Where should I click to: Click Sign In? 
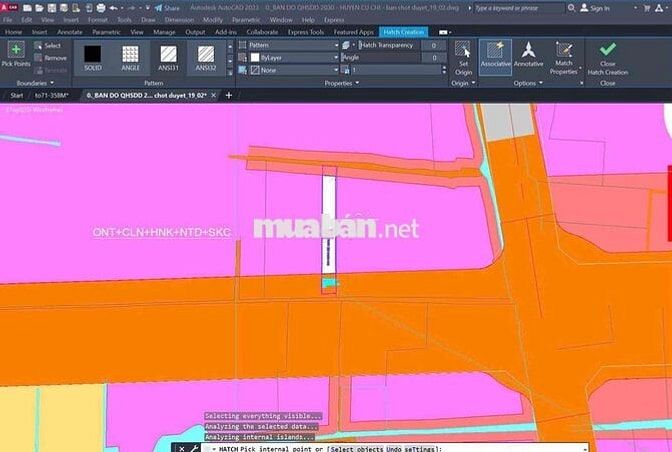[595, 8]
